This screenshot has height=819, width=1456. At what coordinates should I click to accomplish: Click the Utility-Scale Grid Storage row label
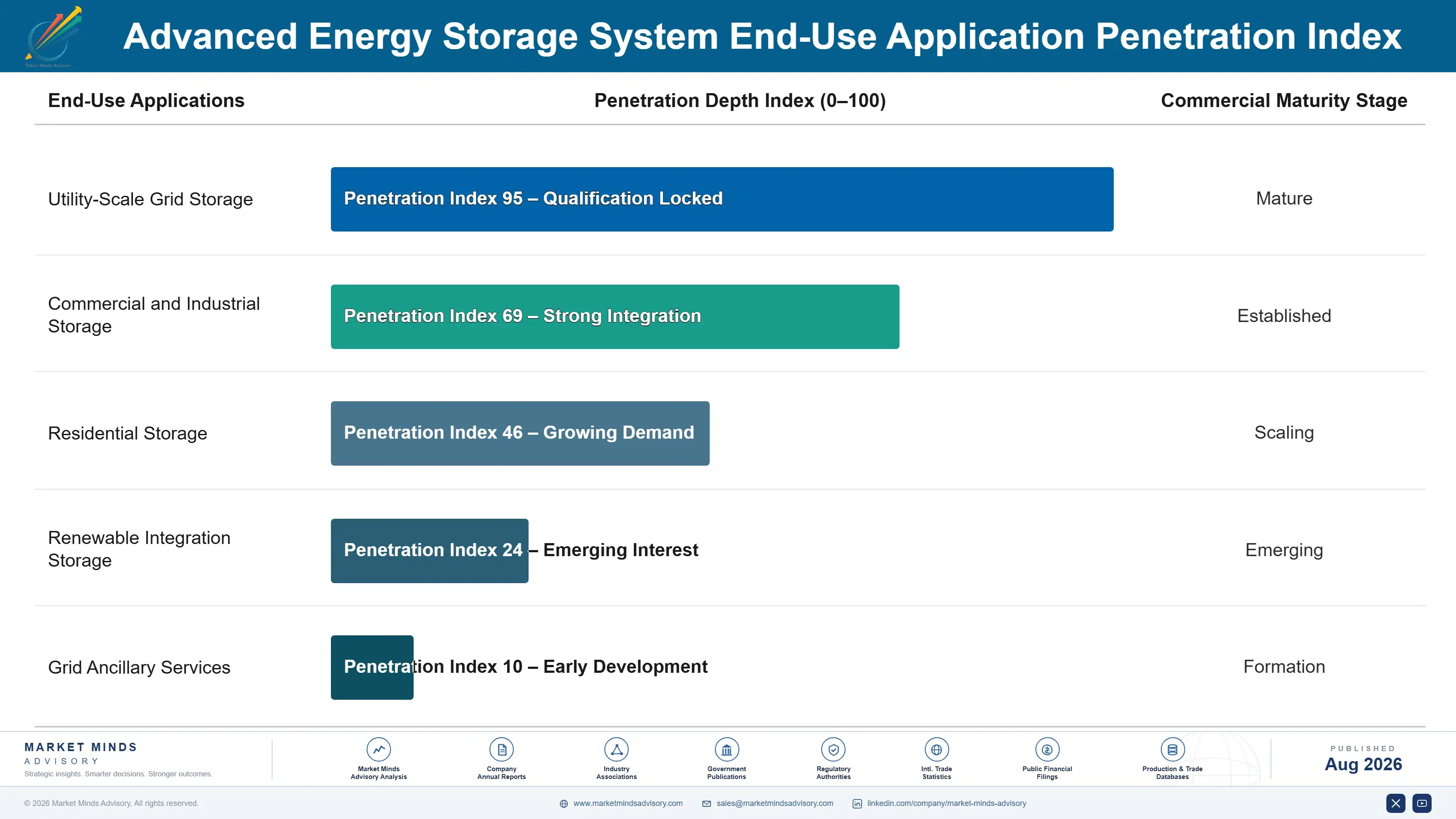click(150, 199)
